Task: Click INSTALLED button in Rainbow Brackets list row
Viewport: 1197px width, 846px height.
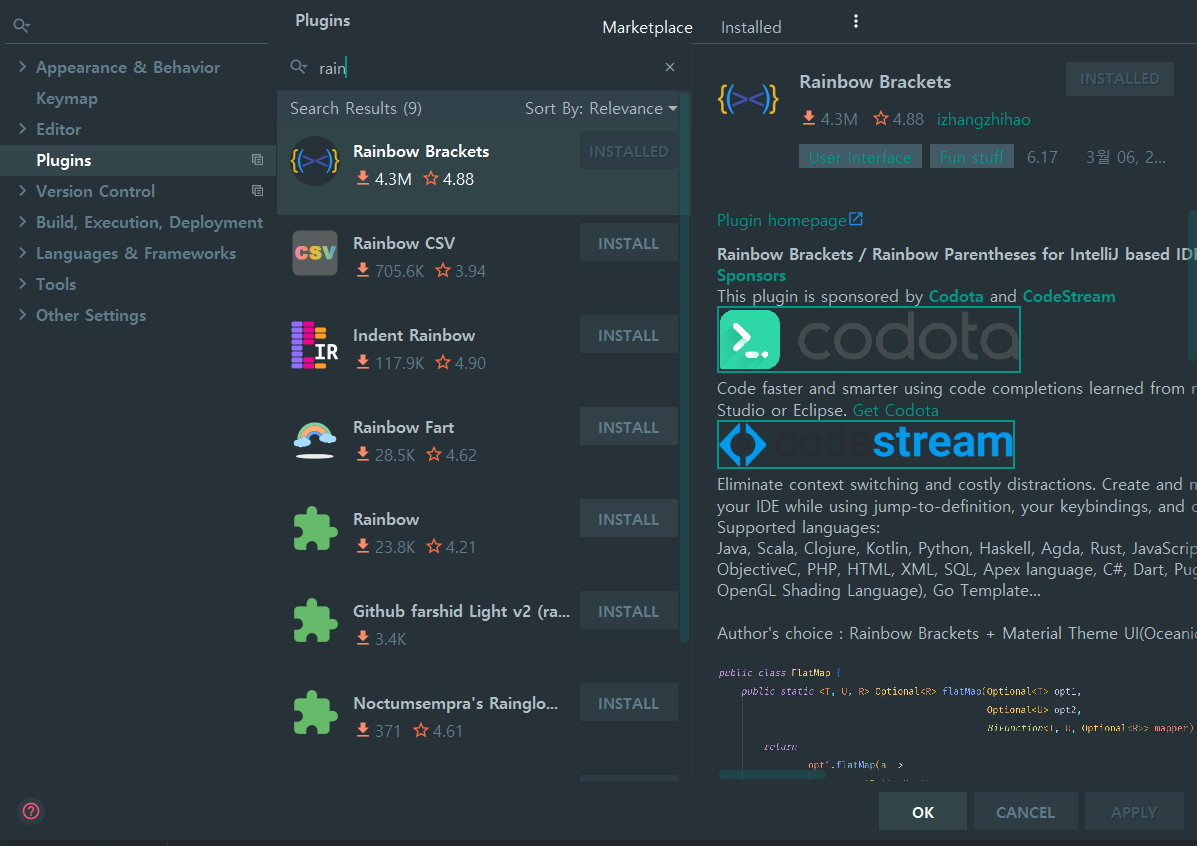Action: pos(628,151)
